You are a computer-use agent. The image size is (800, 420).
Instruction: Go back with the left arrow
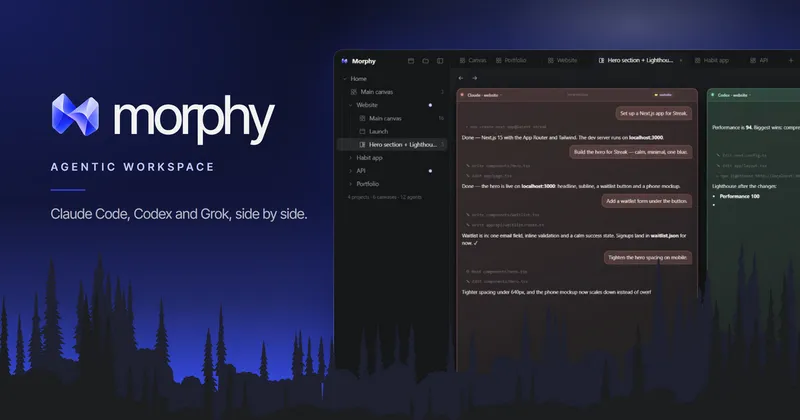pyautogui.click(x=461, y=78)
